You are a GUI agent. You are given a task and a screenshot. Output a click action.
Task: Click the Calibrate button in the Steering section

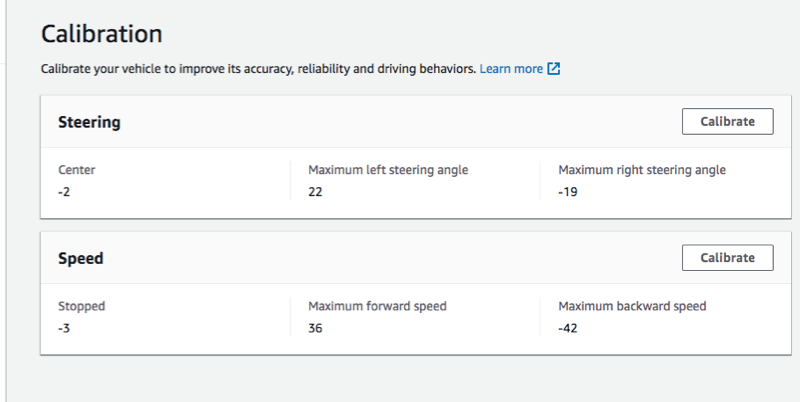(x=727, y=121)
